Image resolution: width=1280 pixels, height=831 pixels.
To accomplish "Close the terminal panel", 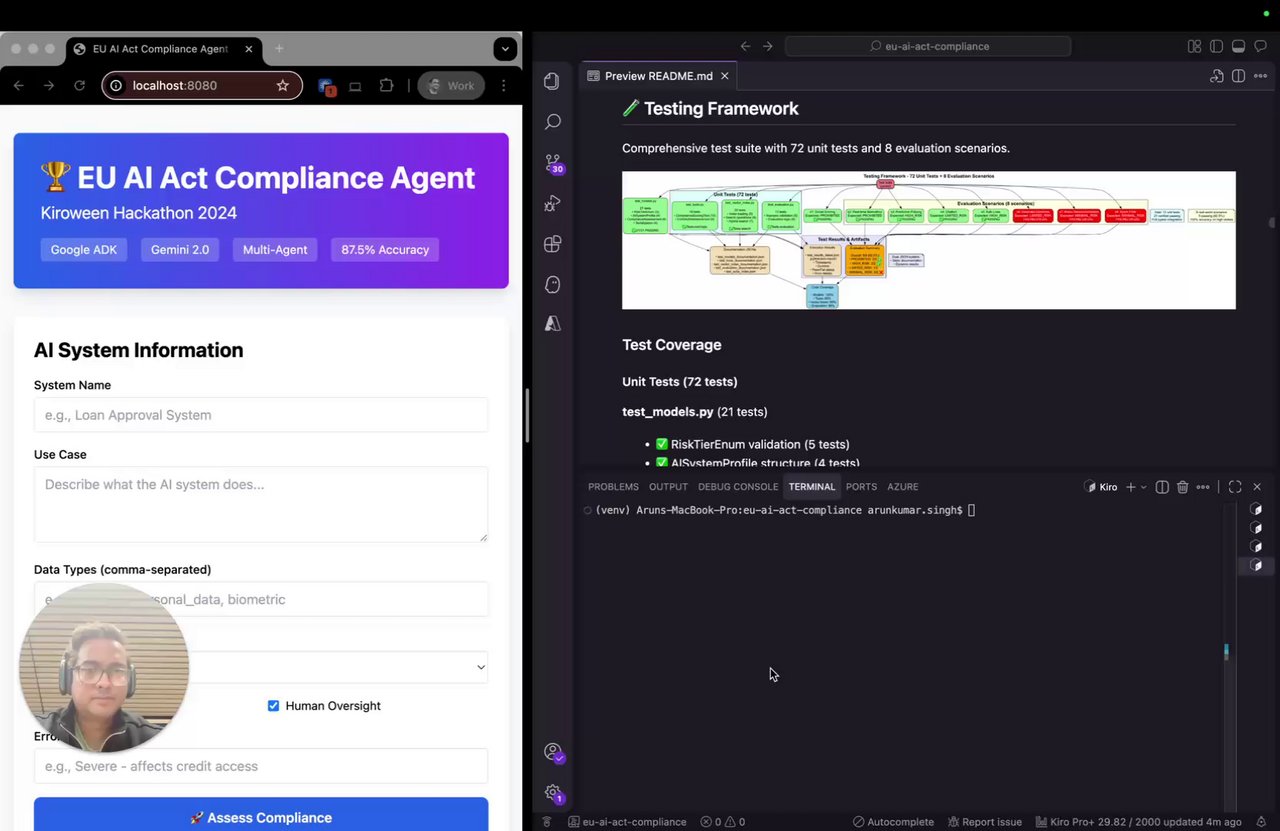I will [1257, 487].
